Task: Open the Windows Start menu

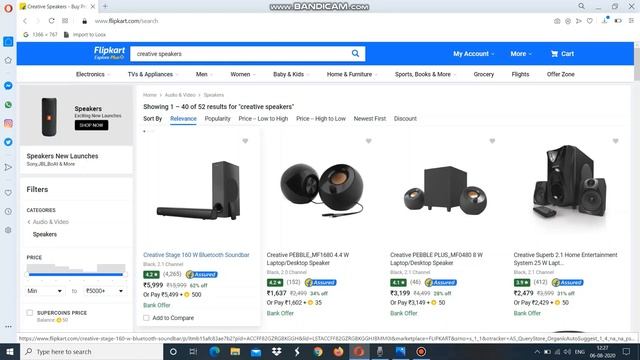Action: (9, 351)
